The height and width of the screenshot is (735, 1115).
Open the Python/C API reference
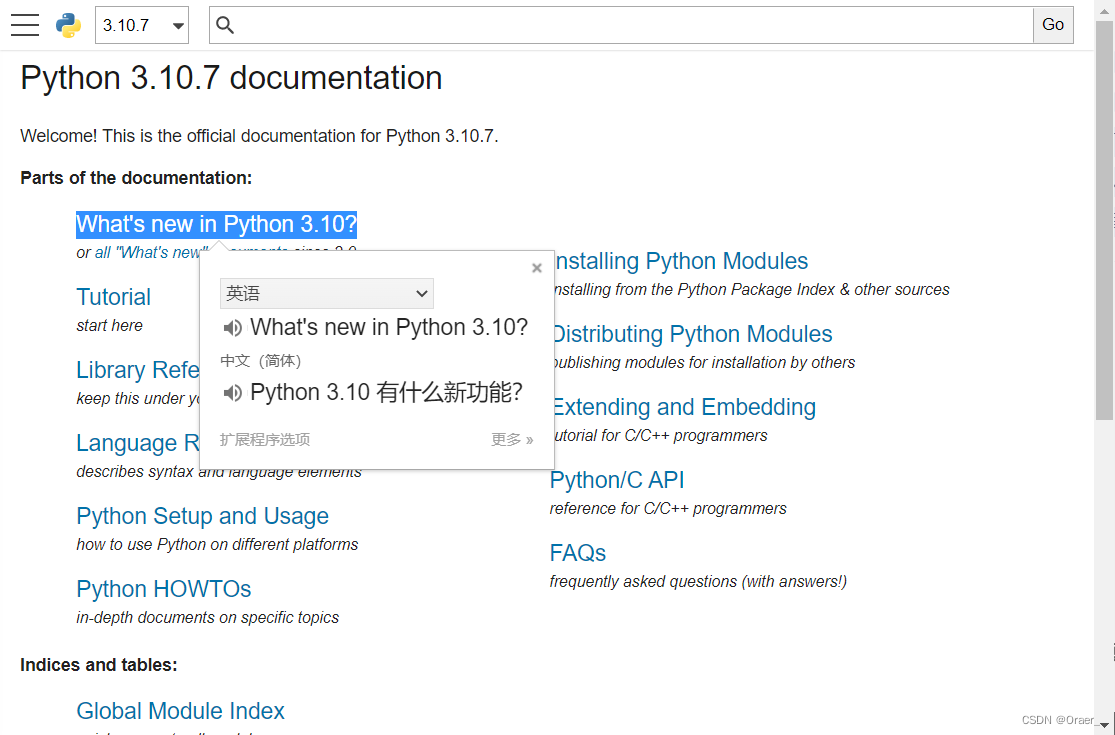coord(617,481)
